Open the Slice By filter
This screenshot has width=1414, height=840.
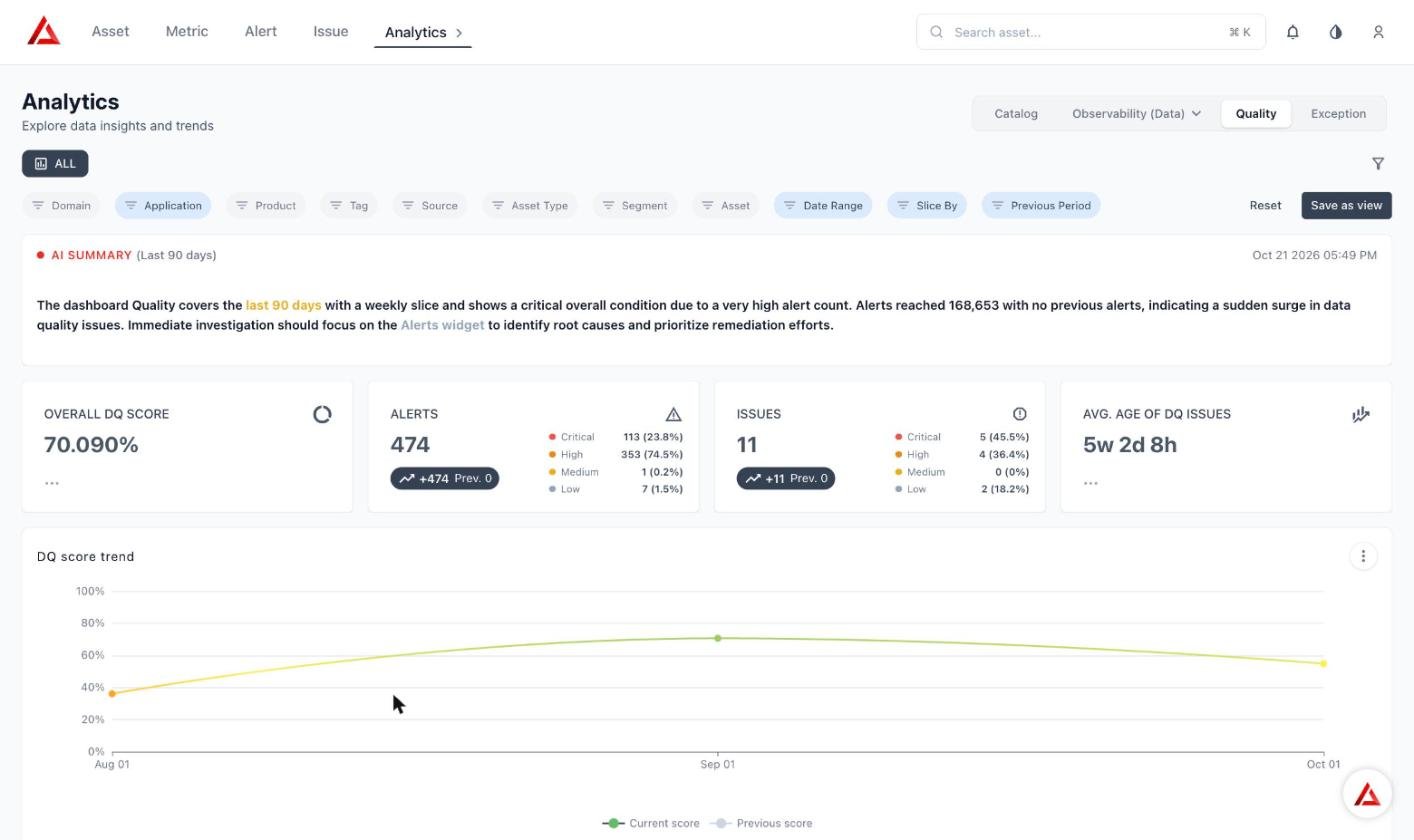(927, 205)
